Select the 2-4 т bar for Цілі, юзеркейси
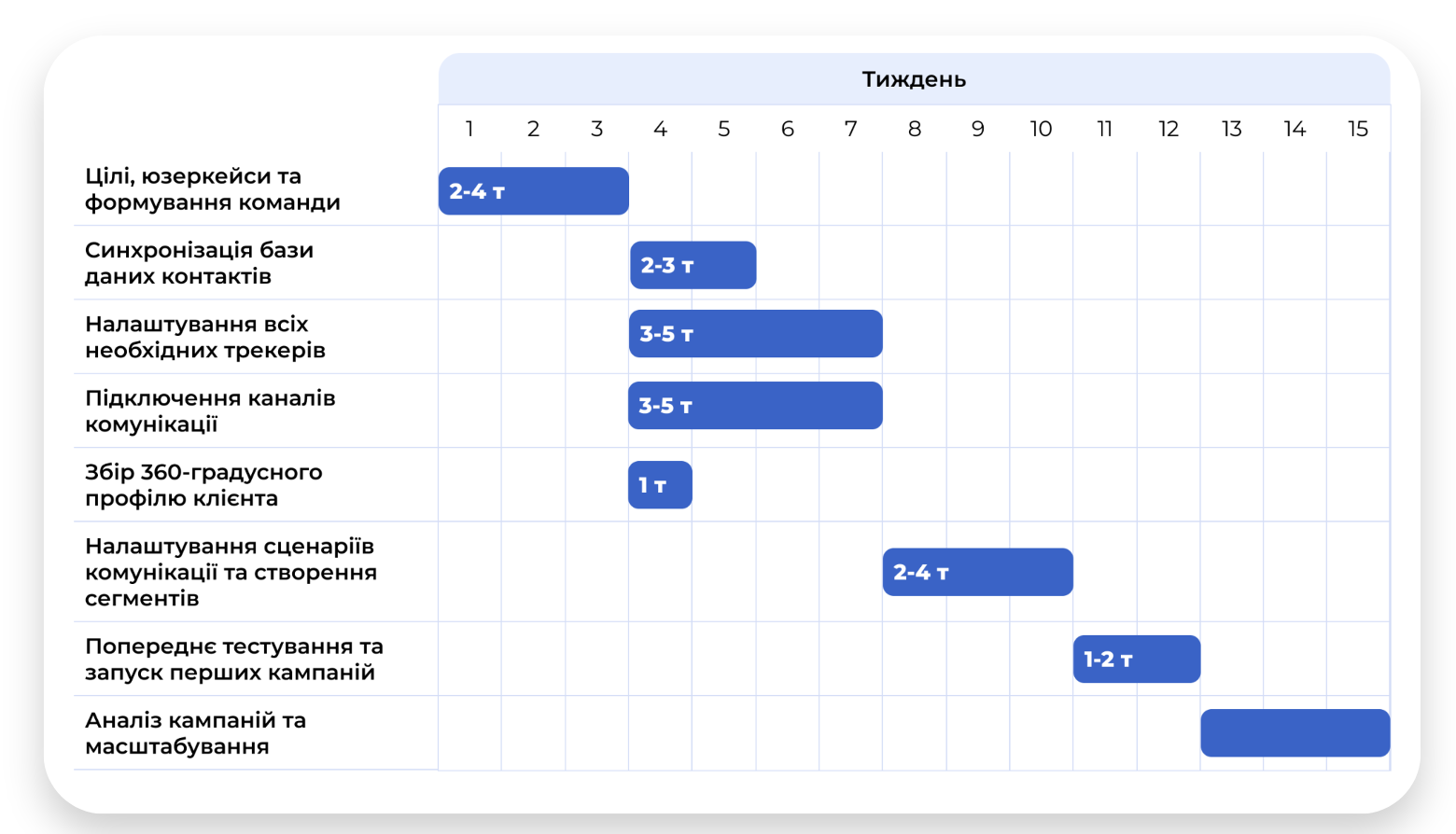 533,191
